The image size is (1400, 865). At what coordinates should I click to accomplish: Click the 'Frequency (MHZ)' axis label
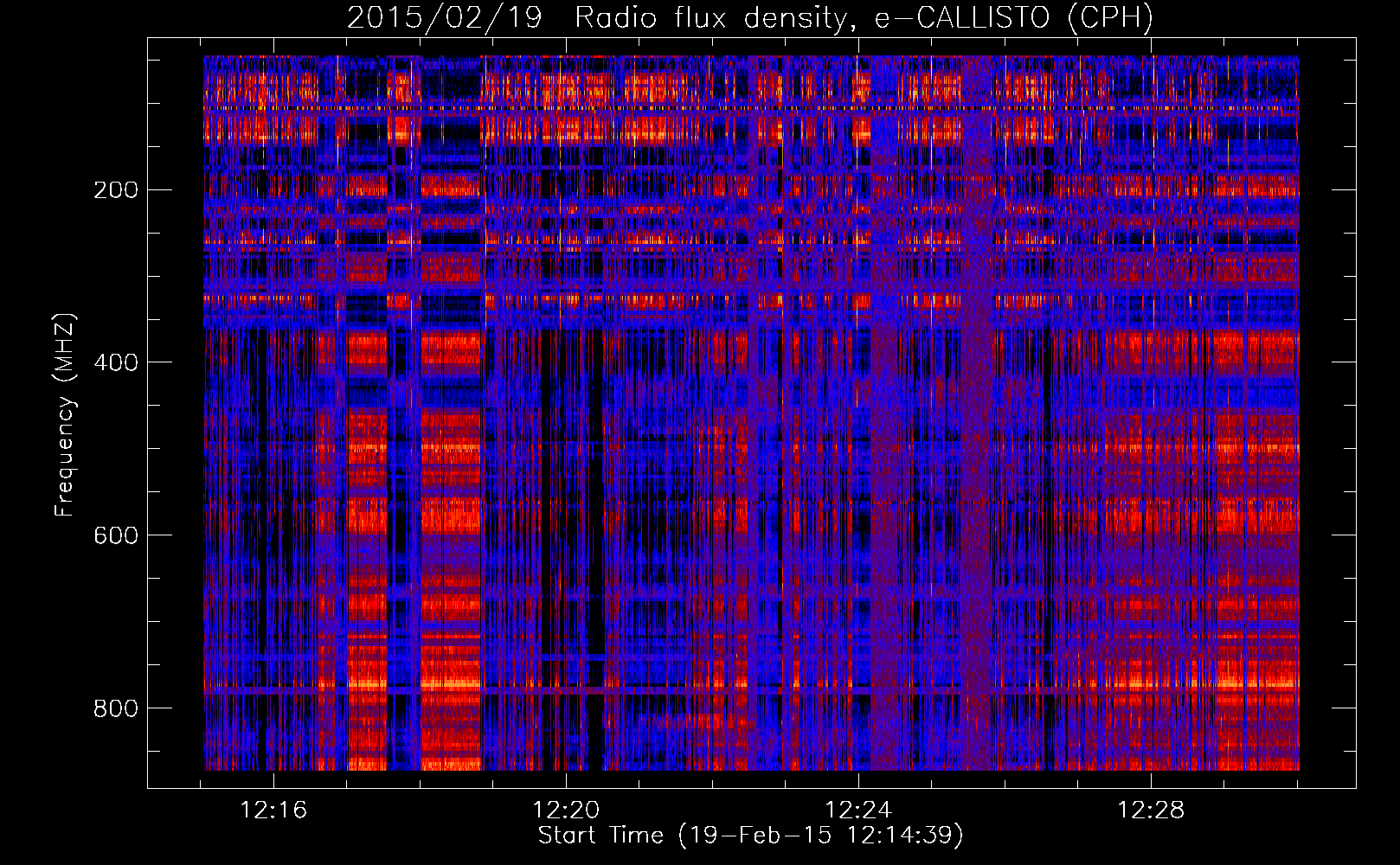click(x=65, y=414)
